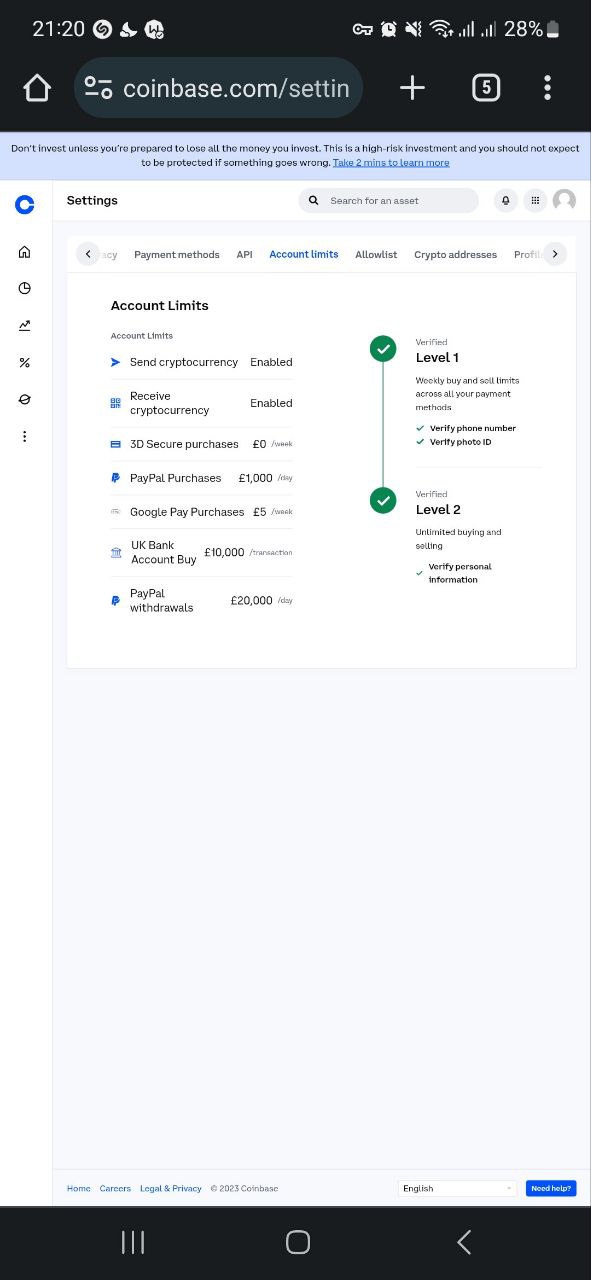Open the three-dot more sidebar menu
Viewport: 591px width, 1280px height.
pos(25,436)
